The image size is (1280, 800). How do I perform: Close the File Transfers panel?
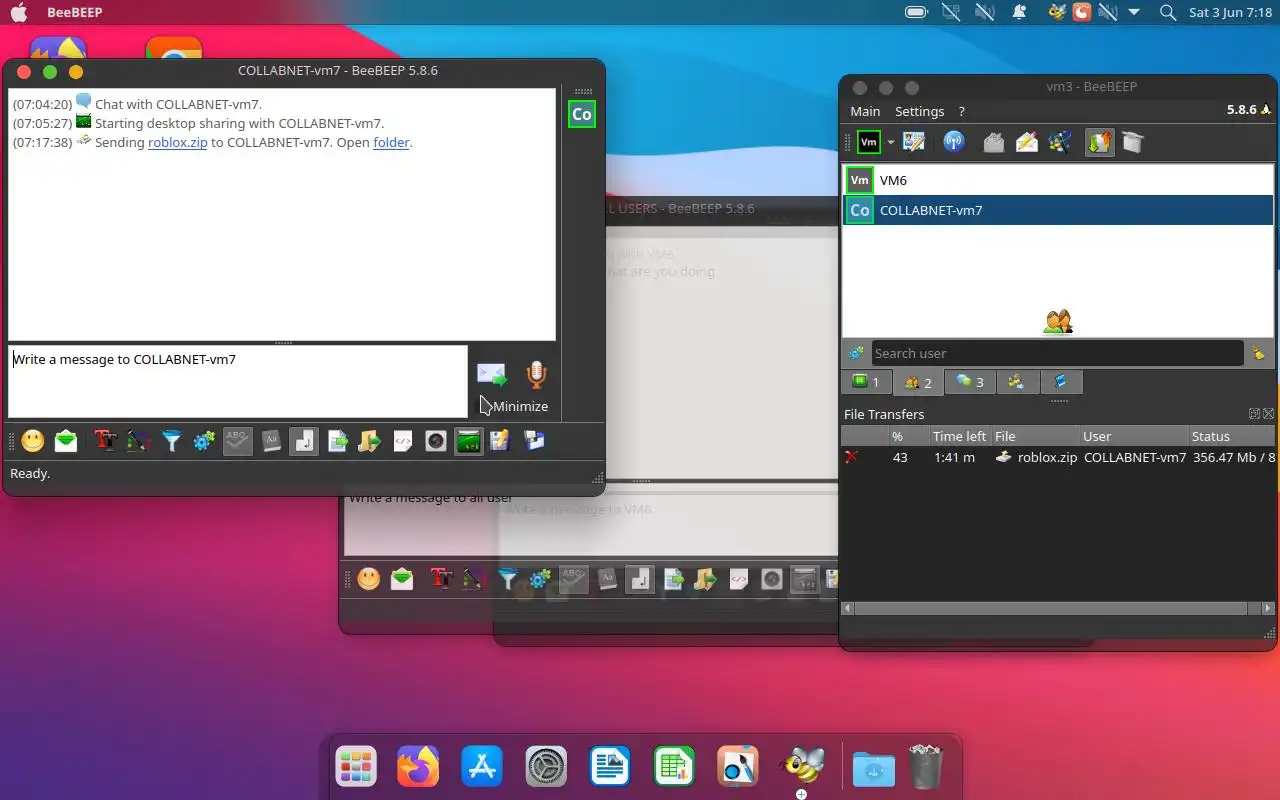1268,414
